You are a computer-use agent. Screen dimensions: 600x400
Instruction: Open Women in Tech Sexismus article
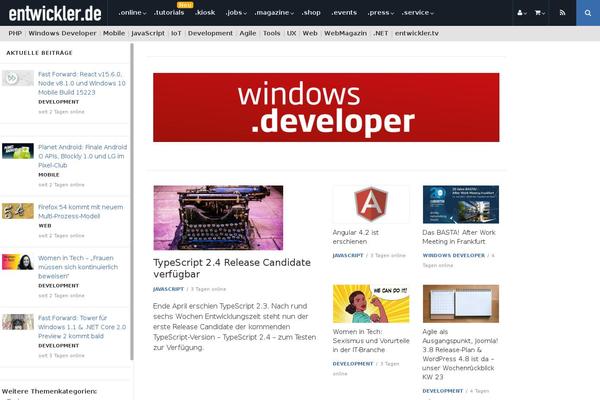pyautogui.click(x=371, y=341)
